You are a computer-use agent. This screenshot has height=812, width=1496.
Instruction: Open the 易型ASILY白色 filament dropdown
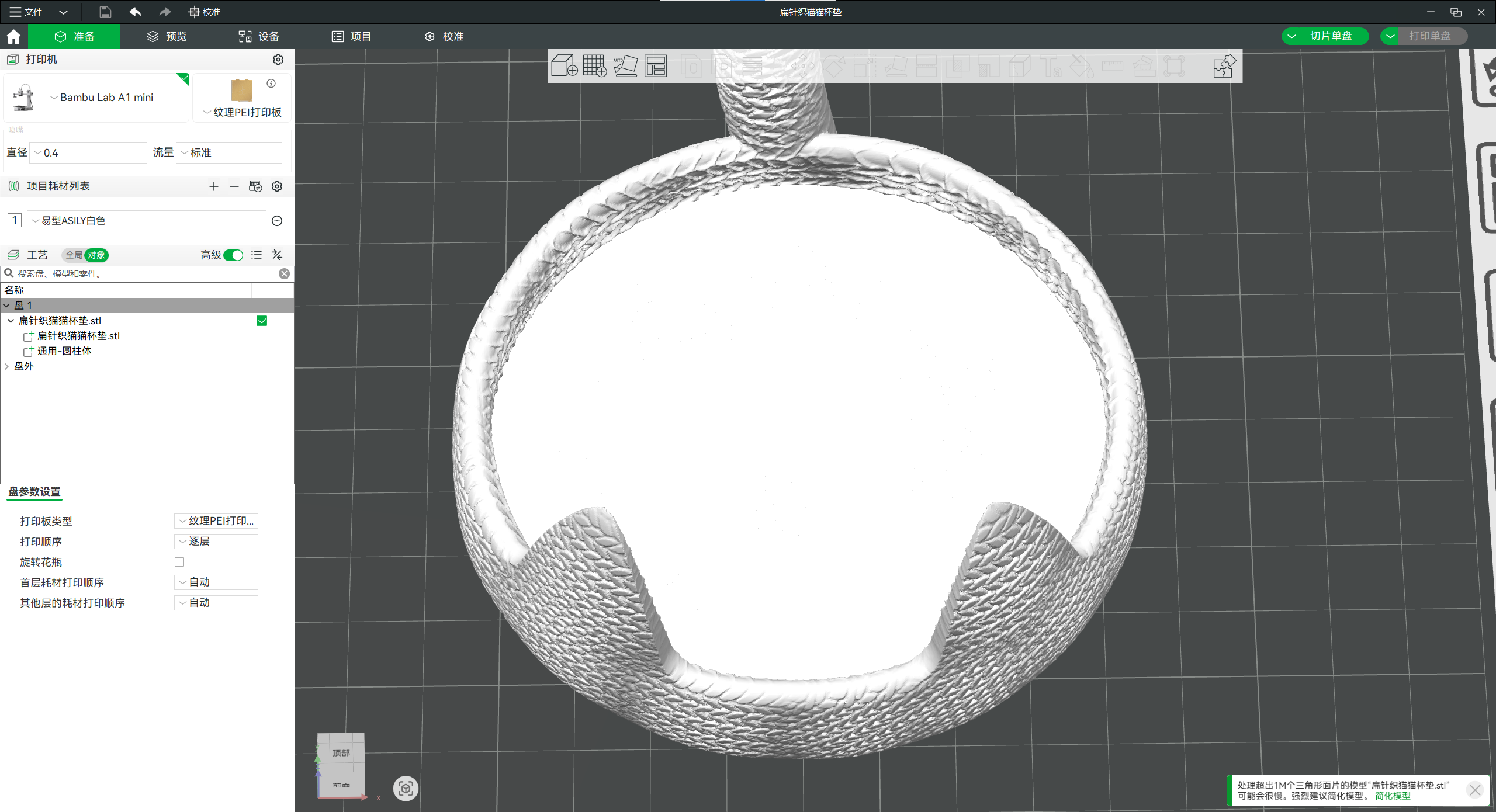(147, 221)
